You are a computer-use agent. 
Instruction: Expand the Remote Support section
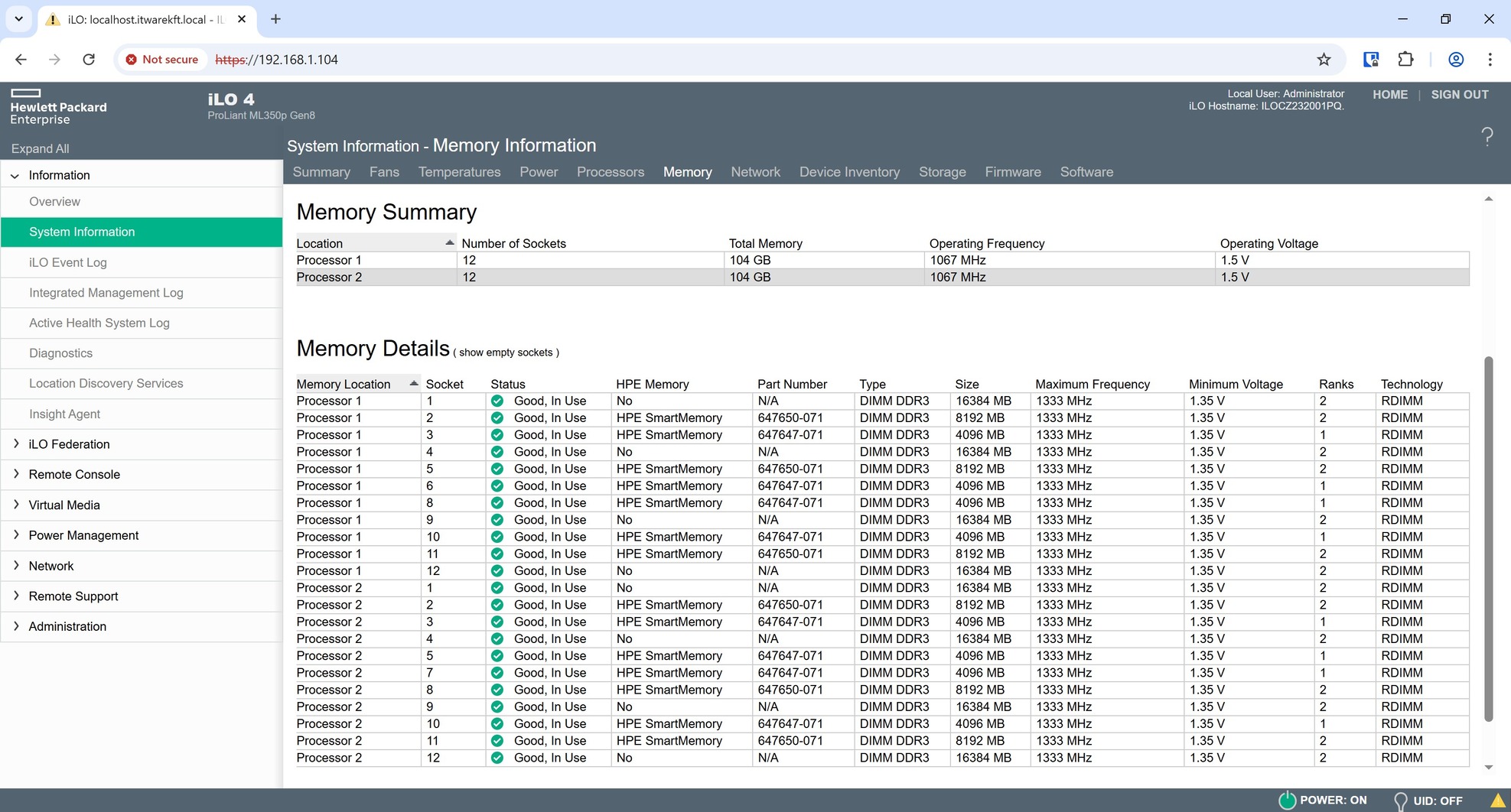point(16,596)
